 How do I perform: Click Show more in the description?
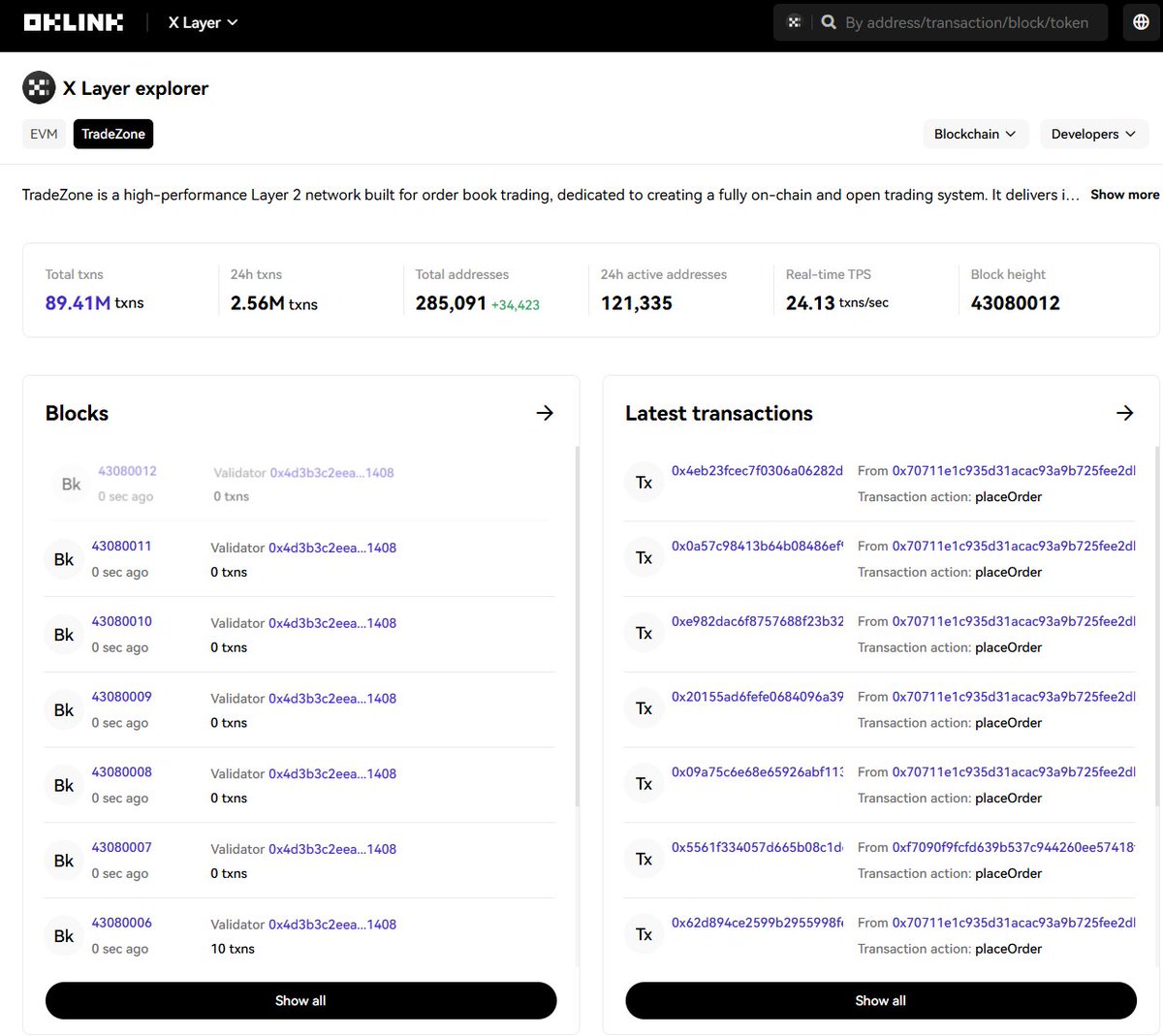point(1124,195)
